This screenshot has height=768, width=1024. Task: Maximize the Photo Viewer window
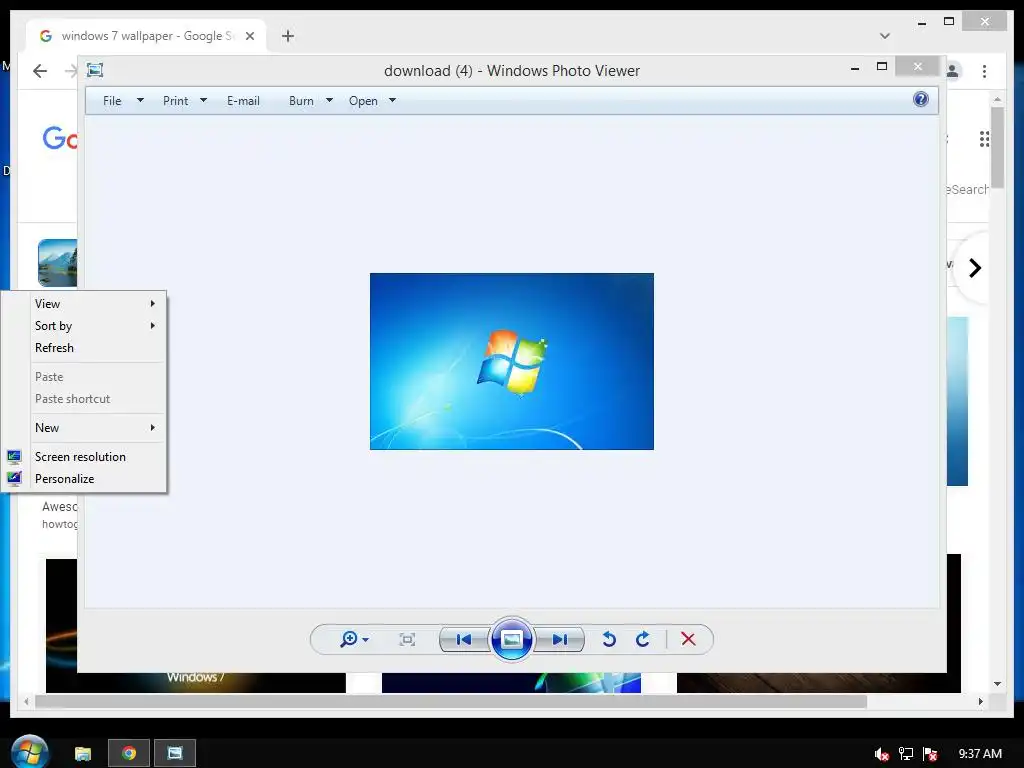click(x=882, y=67)
